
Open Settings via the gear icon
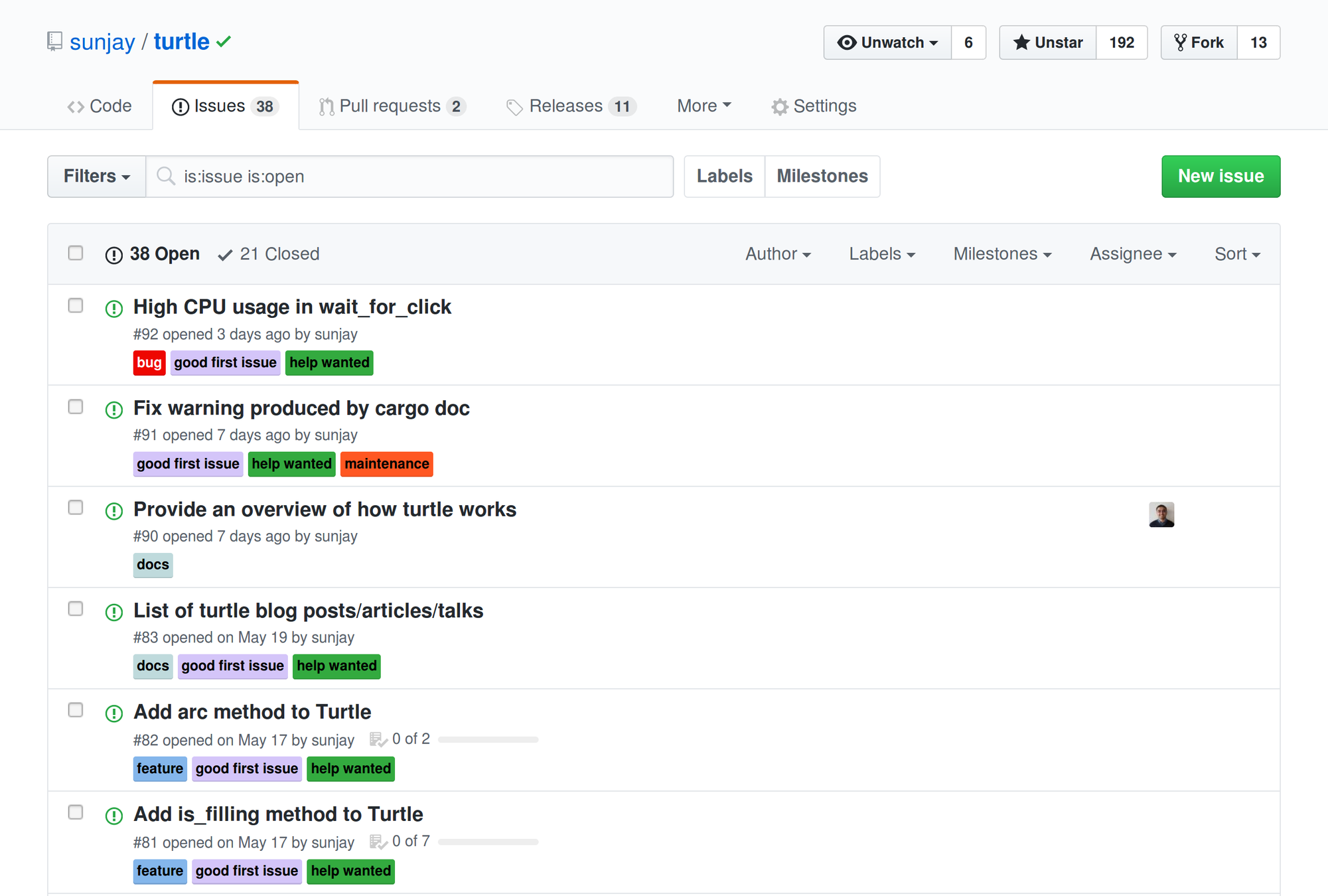pos(780,106)
